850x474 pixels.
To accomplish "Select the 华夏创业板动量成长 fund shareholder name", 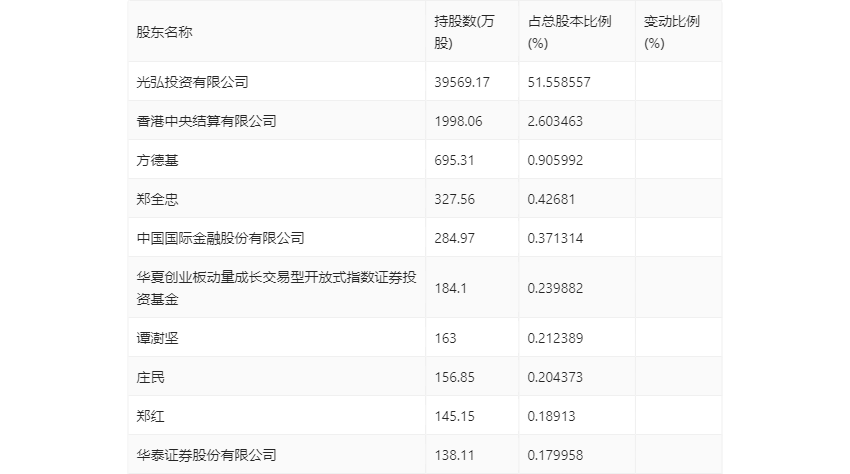I will pos(276,288).
